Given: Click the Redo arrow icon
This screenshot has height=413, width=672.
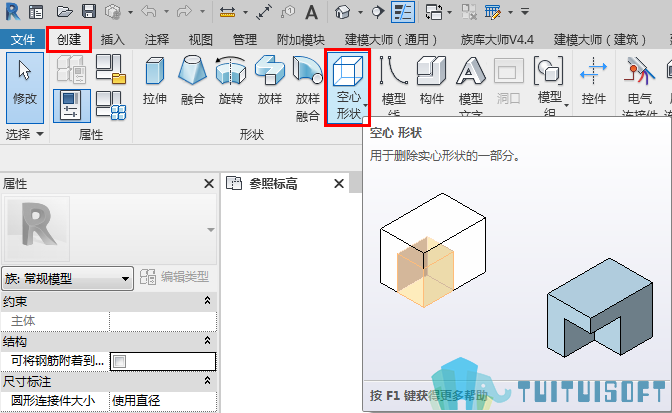Looking at the screenshot, I should pos(184,12).
